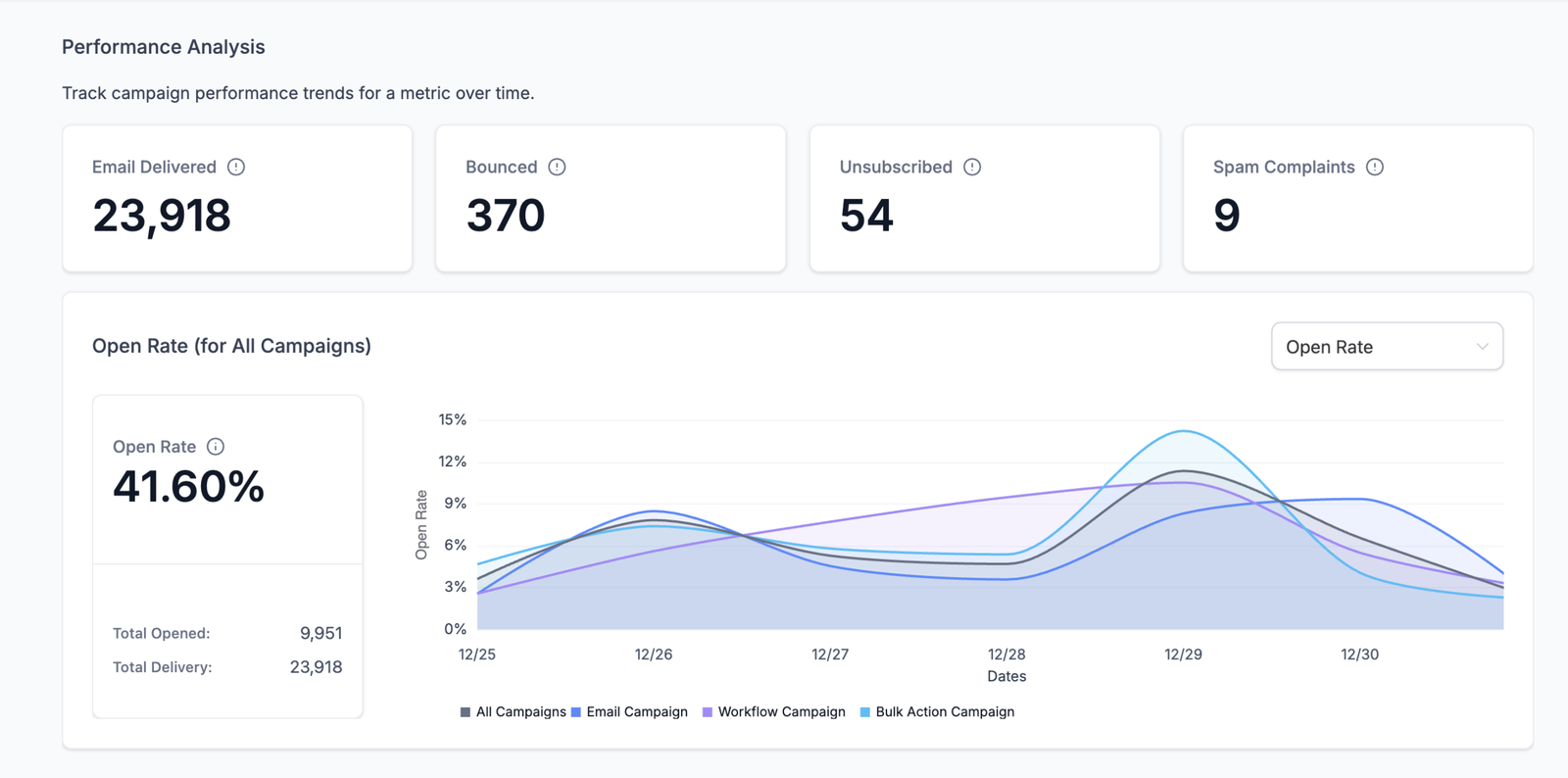Click the Total Opened value 9,951
Viewport: 1568px width, 778px height.
coord(320,634)
